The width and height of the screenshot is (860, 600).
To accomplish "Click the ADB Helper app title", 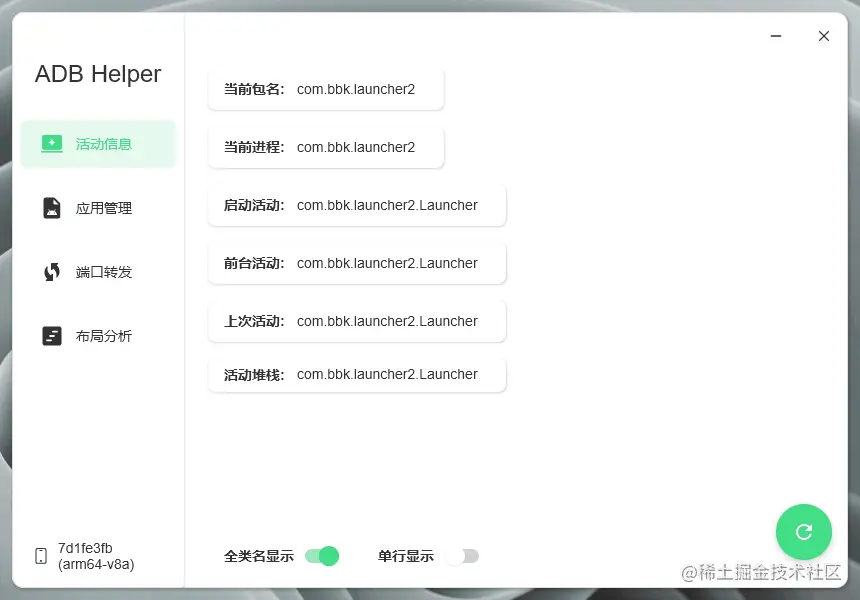I will coord(97,74).
